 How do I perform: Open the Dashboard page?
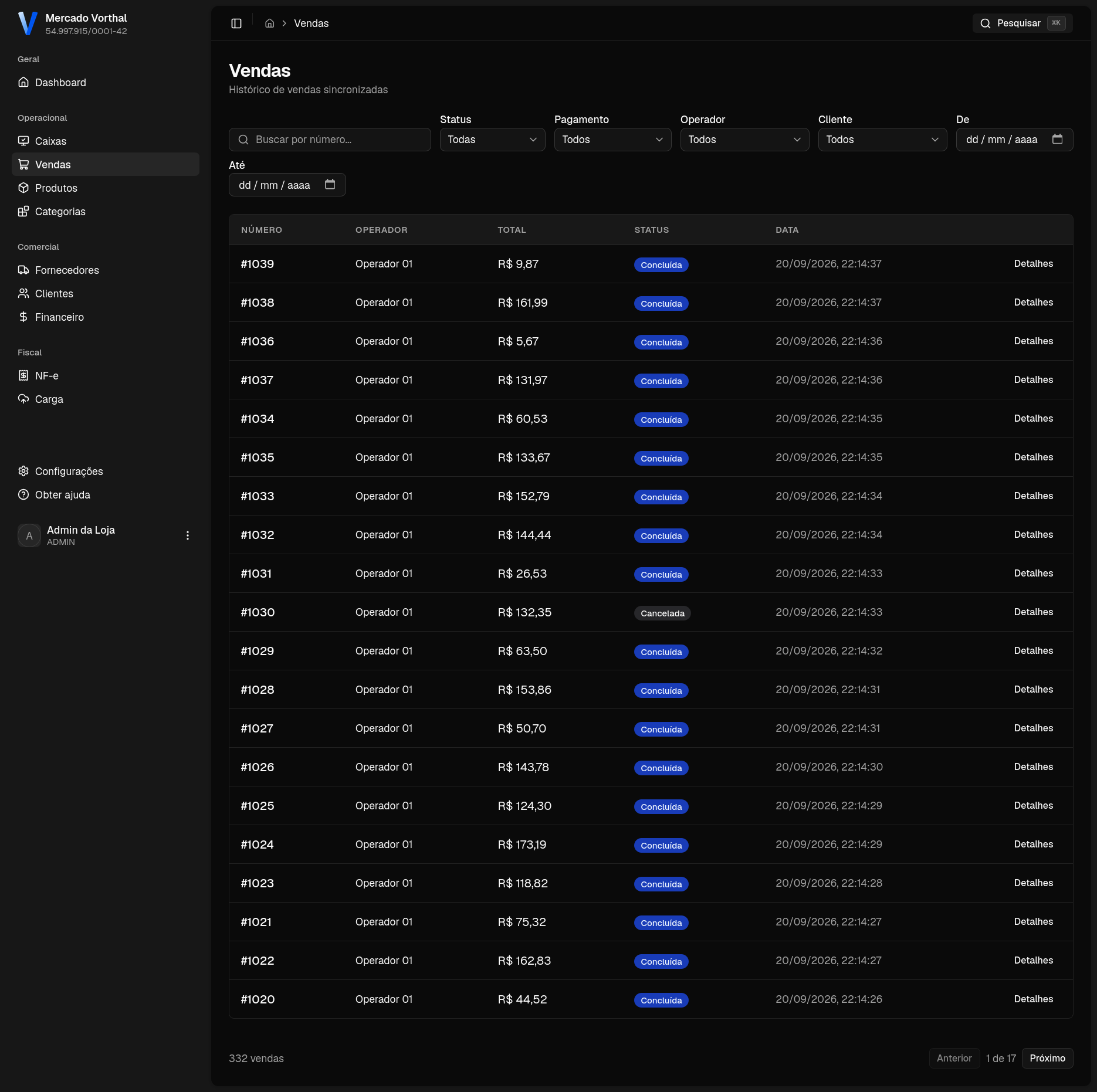pos(106,83)
